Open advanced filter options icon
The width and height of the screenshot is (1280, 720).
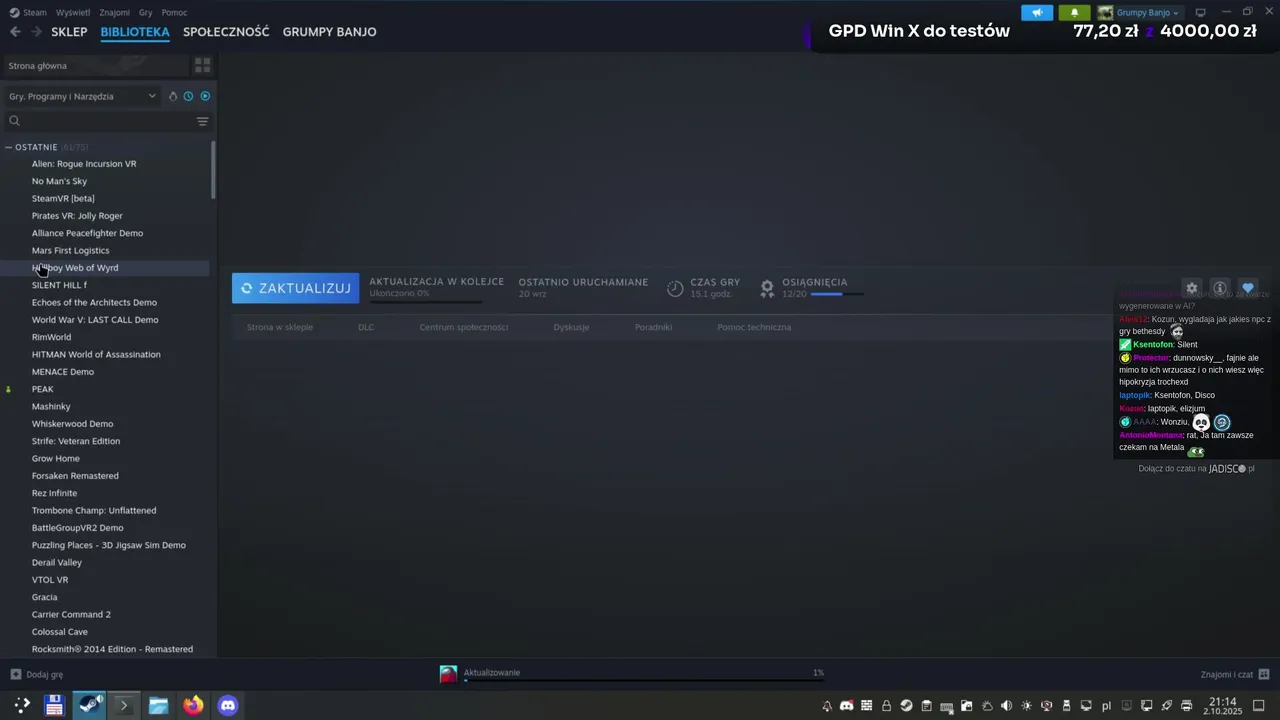coord(202,121)
